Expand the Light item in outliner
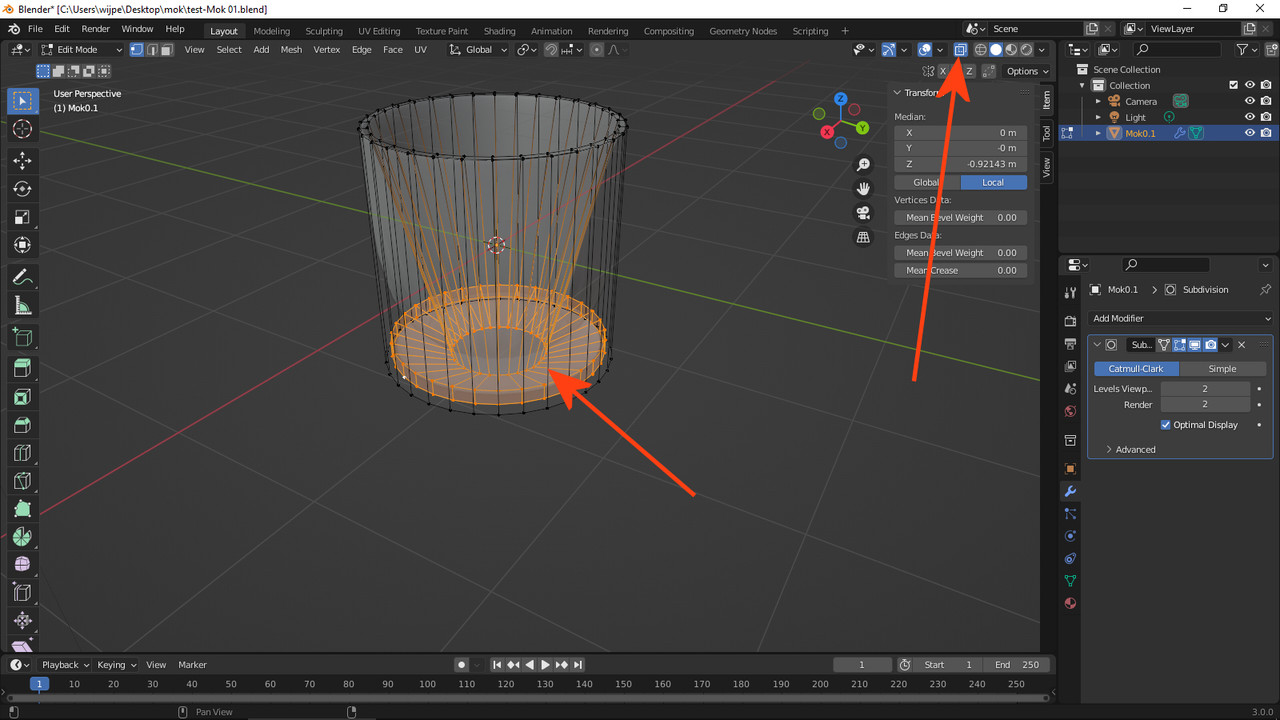The height and width of the screenshot is (720, 1280). [1098, 117]
